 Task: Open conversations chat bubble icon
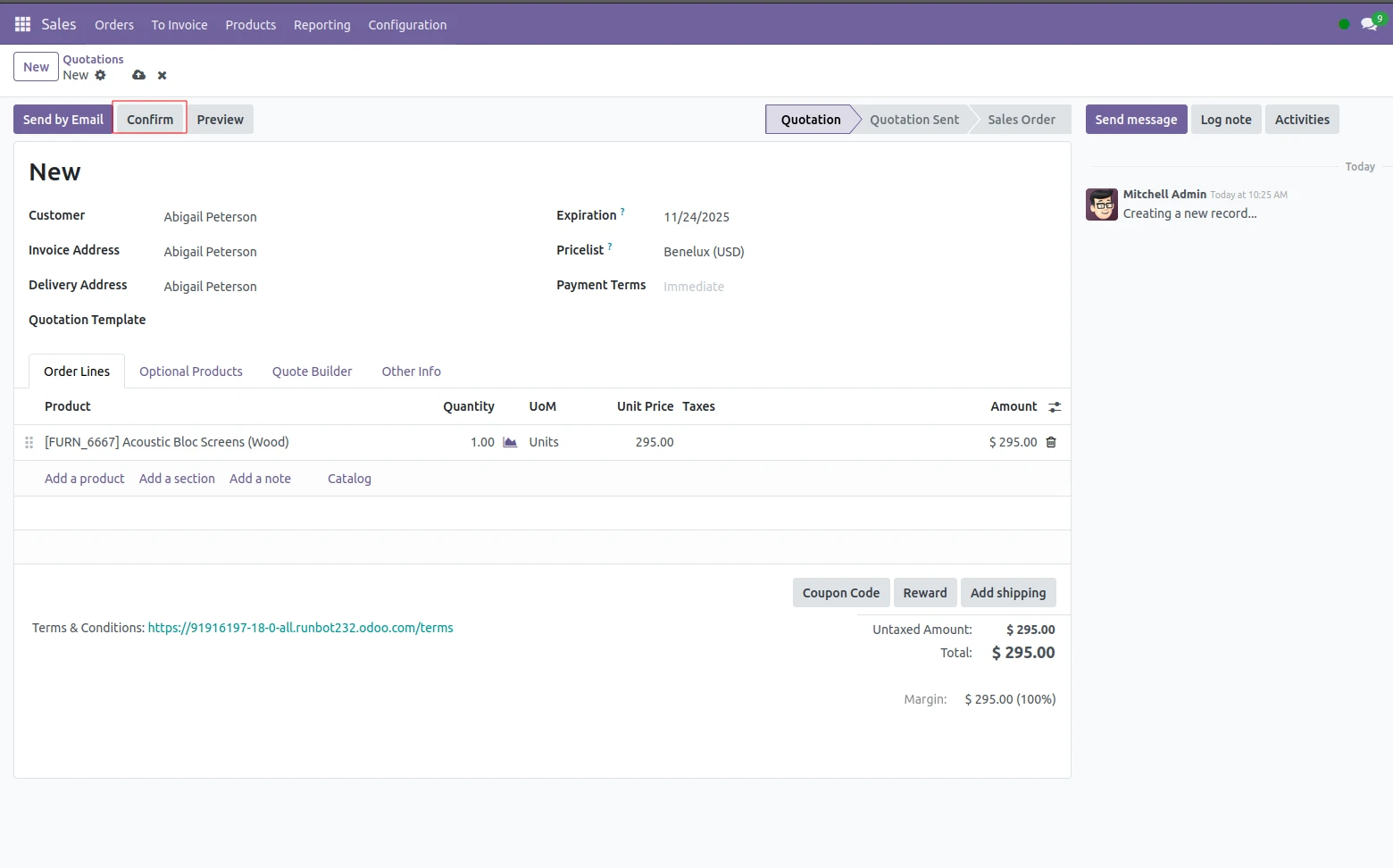1368,24
